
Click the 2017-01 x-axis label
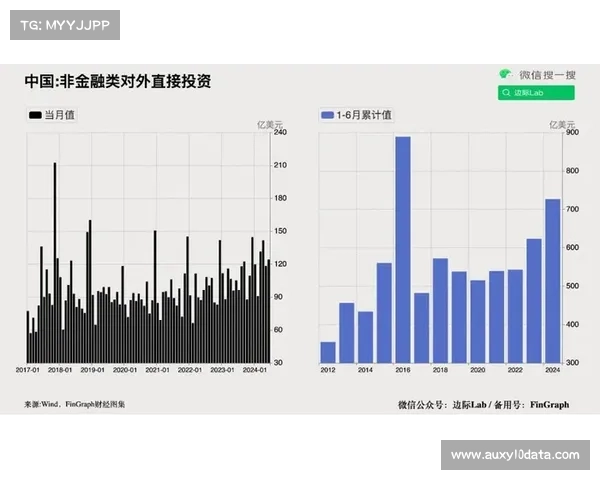click(28, 370)
